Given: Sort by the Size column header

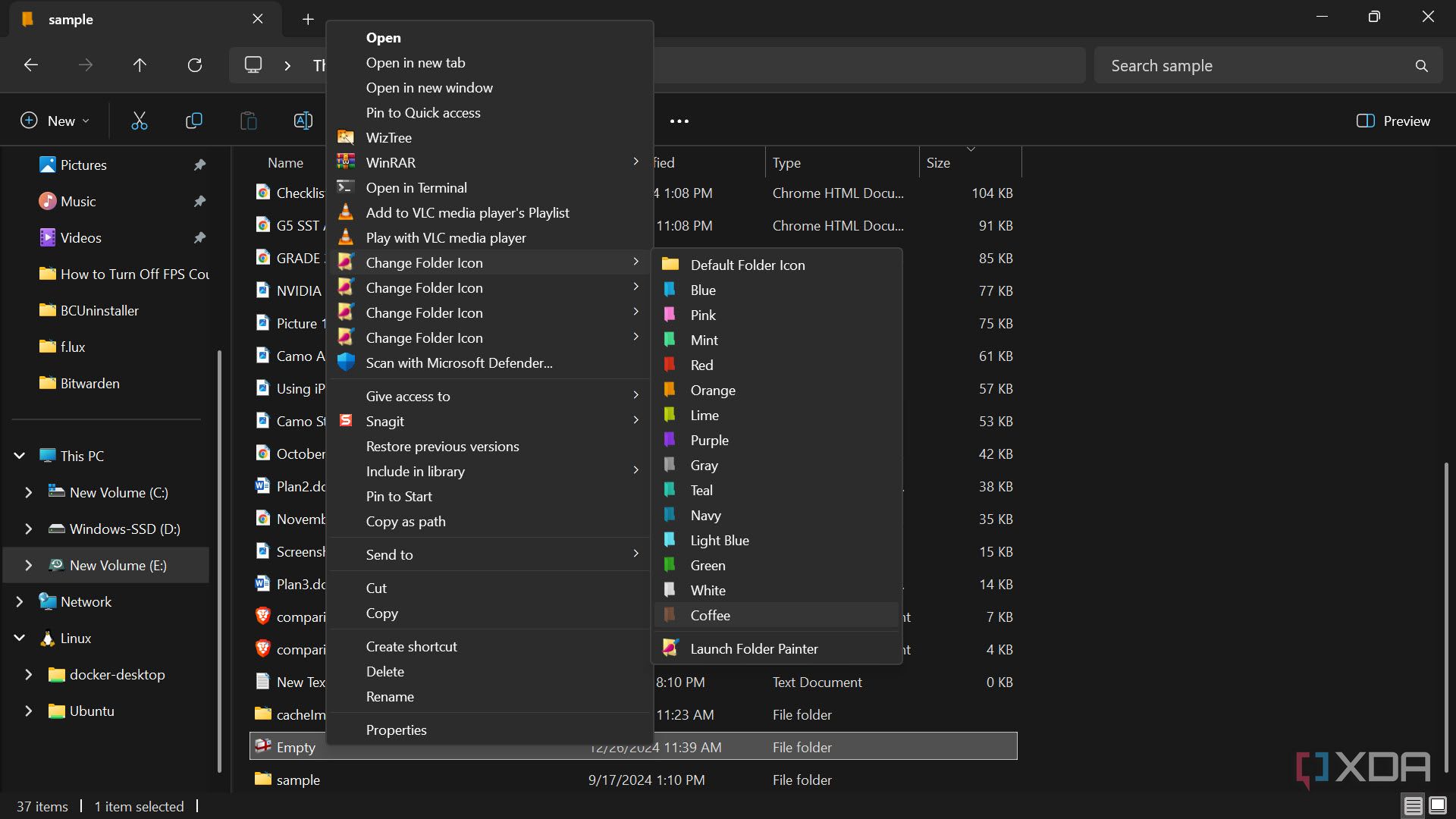Looking at the screenshot, I should (970, 162).
